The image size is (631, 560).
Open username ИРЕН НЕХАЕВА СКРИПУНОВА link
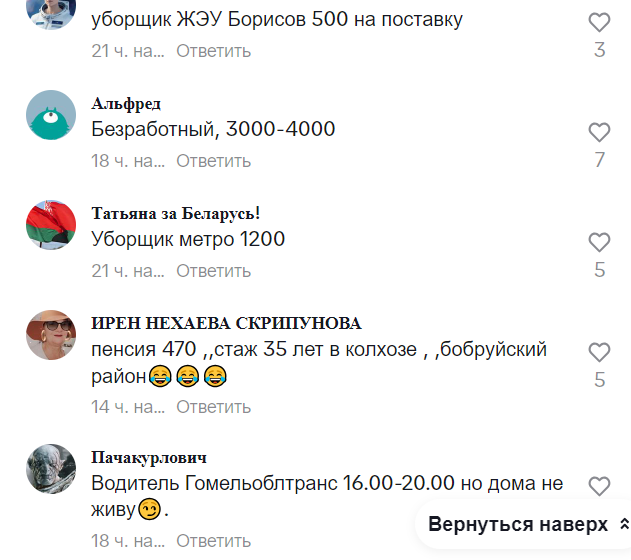click(226, 323)
